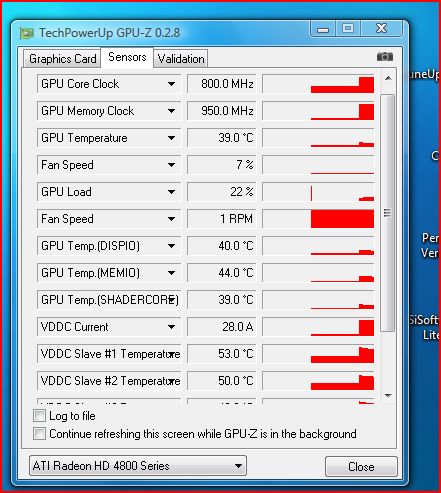Switch to the Validation tab
The image size is (441, 493).
181,59
